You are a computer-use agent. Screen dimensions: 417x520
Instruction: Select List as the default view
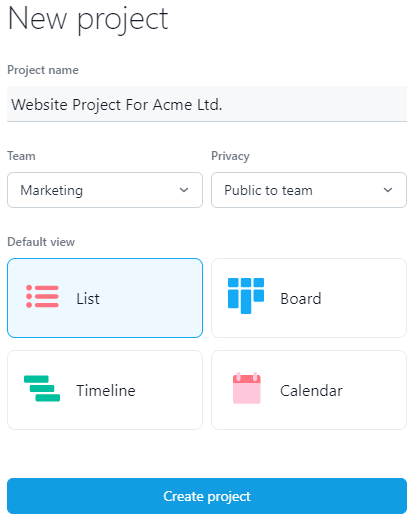tap(105, 298)
